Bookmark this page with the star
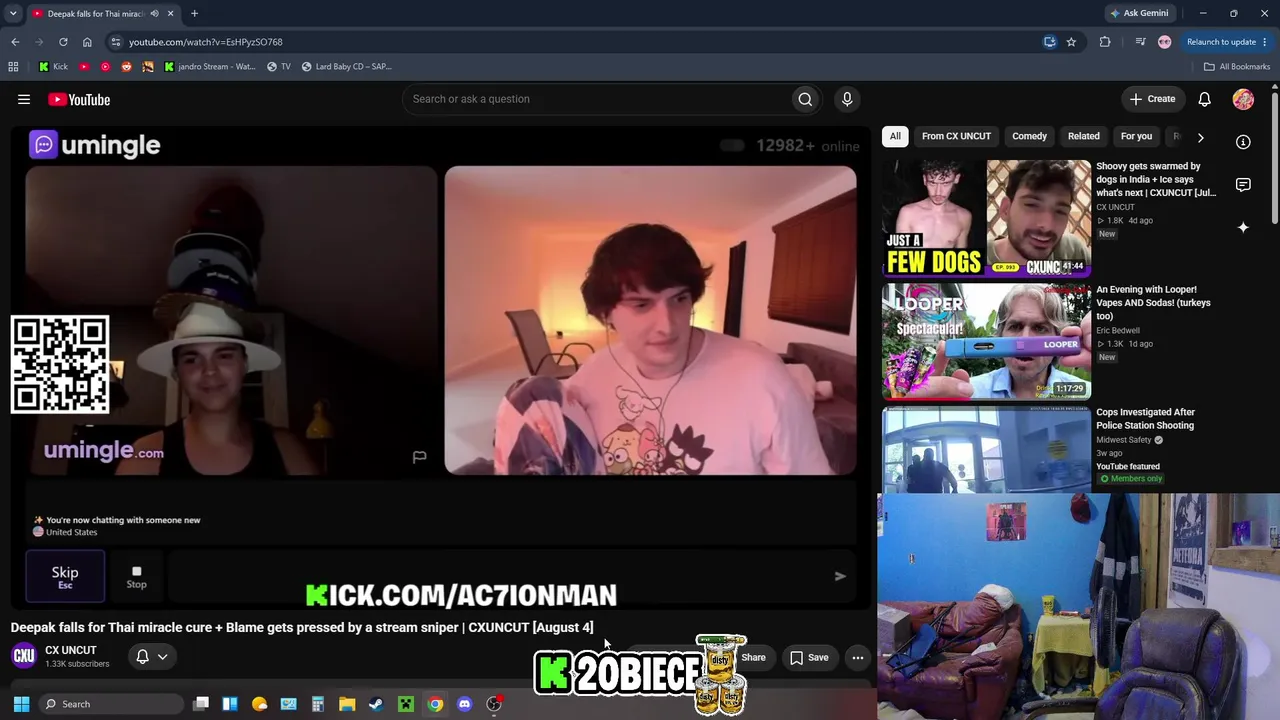Image resolution: width=1280 pixels, height=720 pixels. [1071, 42]
